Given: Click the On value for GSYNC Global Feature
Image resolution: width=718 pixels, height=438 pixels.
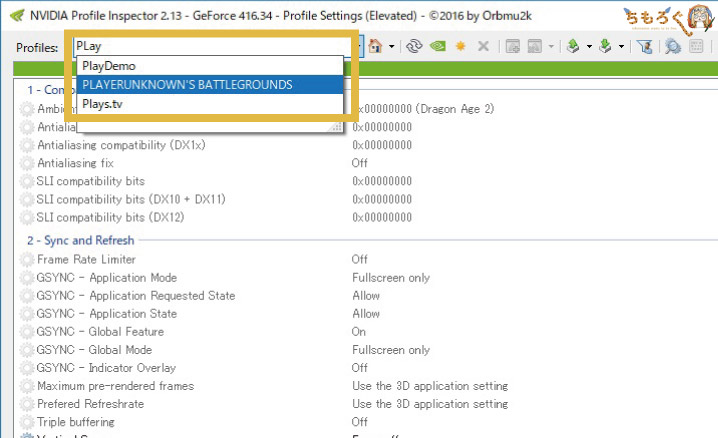Looking at the screenshot, I should pos(359,332).
